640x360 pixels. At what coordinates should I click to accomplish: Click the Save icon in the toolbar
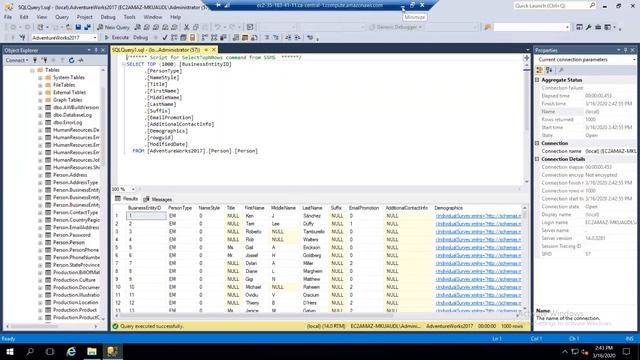point(78,27)
